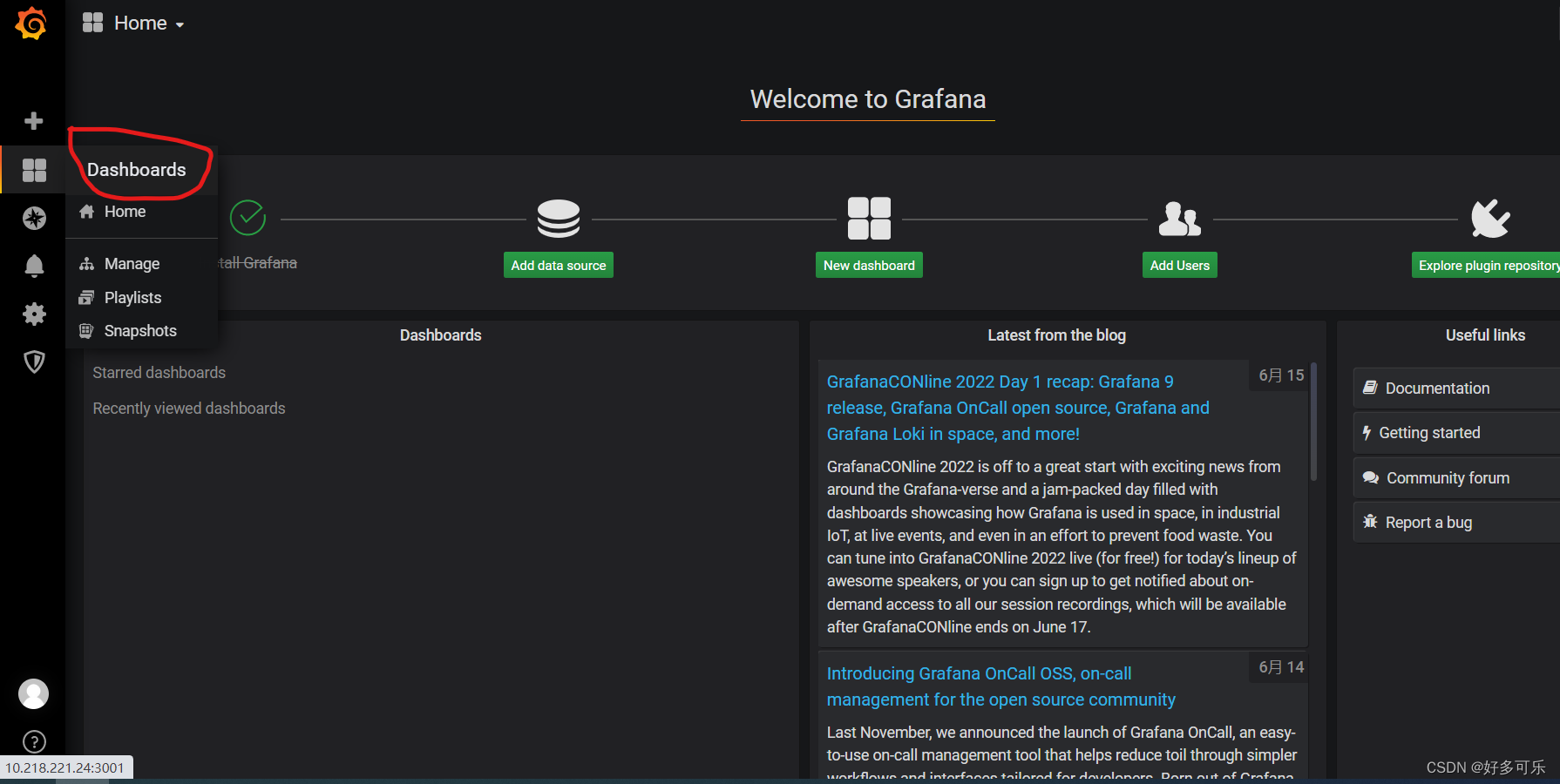Click the plug icon above Explore plugin repository
Screen dimensions: 1560x784
1490,218
